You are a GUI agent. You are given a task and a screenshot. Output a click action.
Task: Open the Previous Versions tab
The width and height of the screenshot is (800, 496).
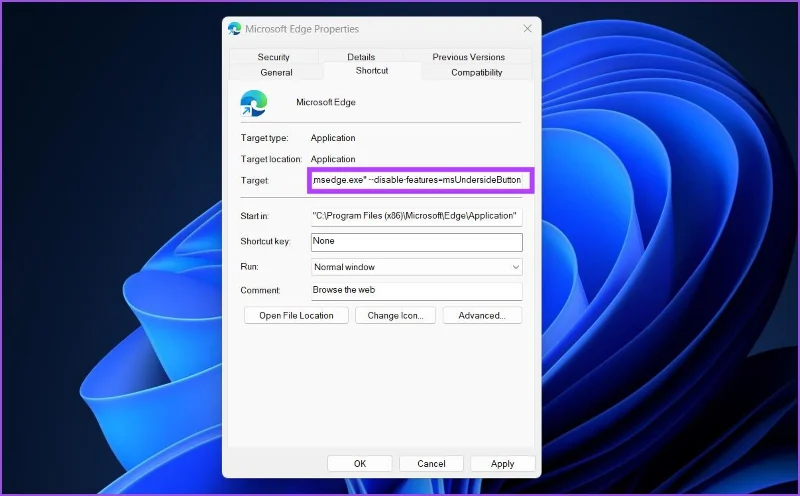click(468, 57)
